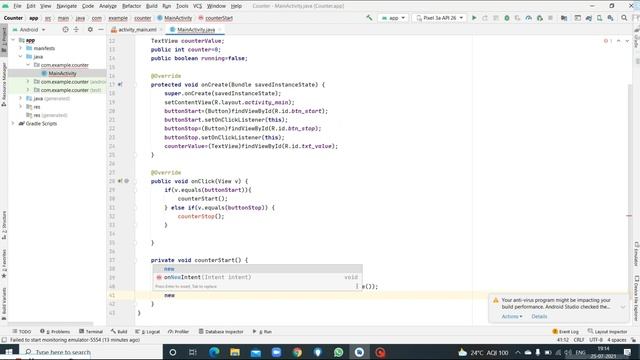Open File Explorer from the taskbar
Image resolution: width=640 pixels, height=360 pixels.
point(235,352)
